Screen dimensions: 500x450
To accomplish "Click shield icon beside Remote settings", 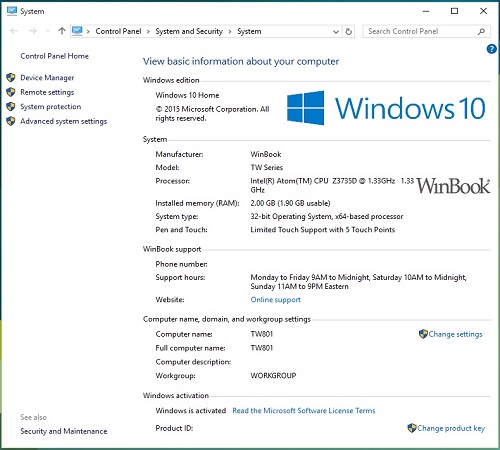I will click(x=11, y=92).
